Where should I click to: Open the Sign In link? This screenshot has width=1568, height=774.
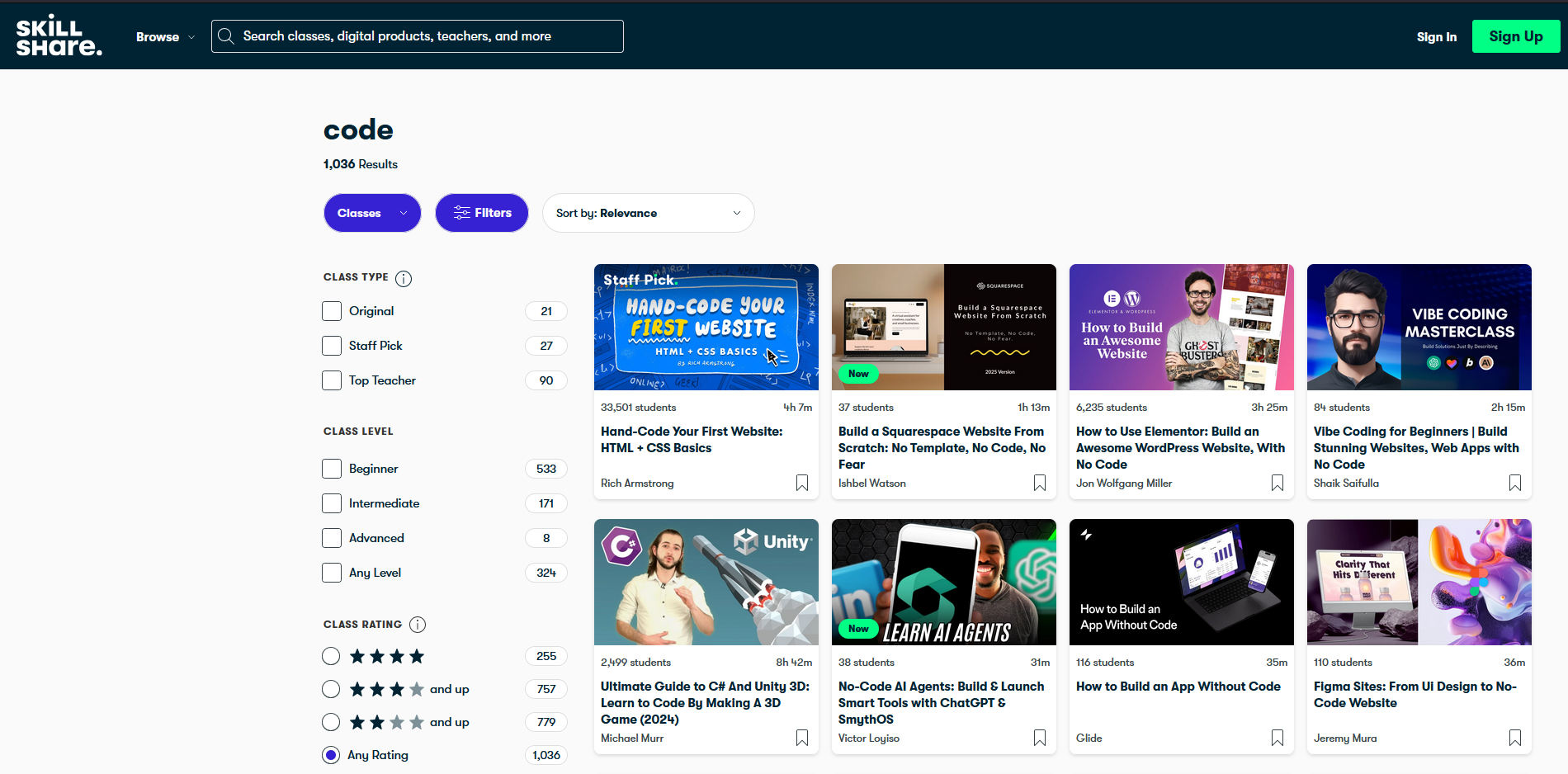point(1437,37)
